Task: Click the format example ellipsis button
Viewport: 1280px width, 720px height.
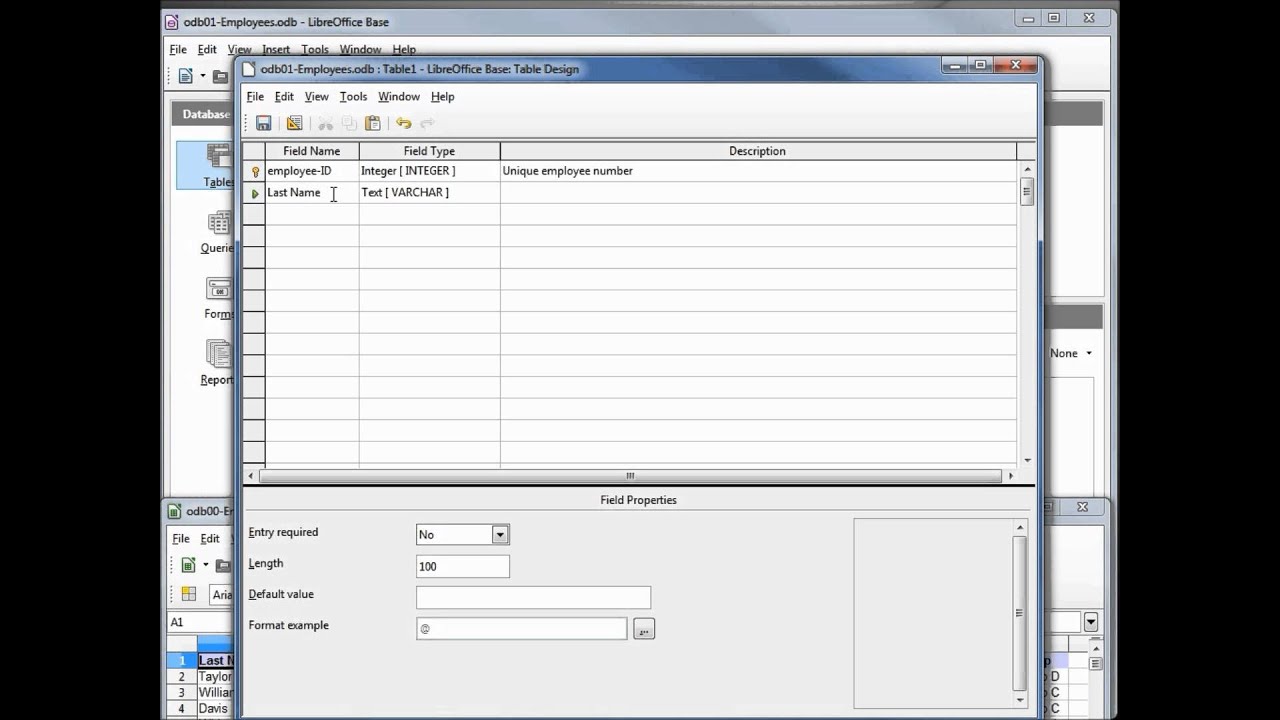Action: pos(644,629)
